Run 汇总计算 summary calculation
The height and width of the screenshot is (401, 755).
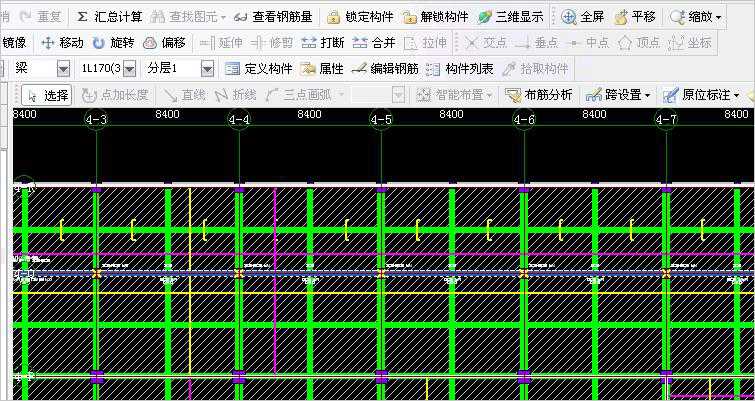[x=110, y=17]
